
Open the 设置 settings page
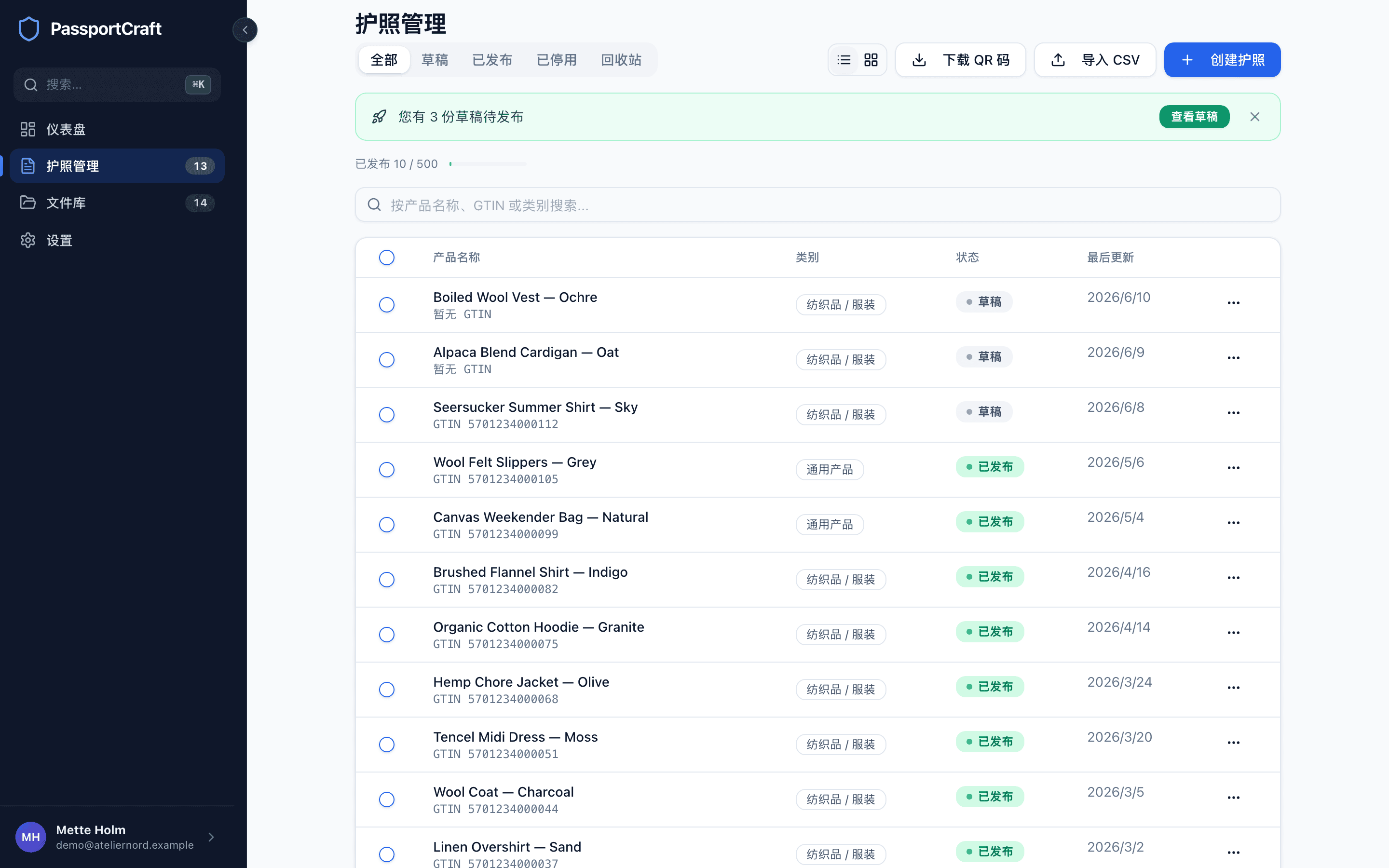point(117,240)
